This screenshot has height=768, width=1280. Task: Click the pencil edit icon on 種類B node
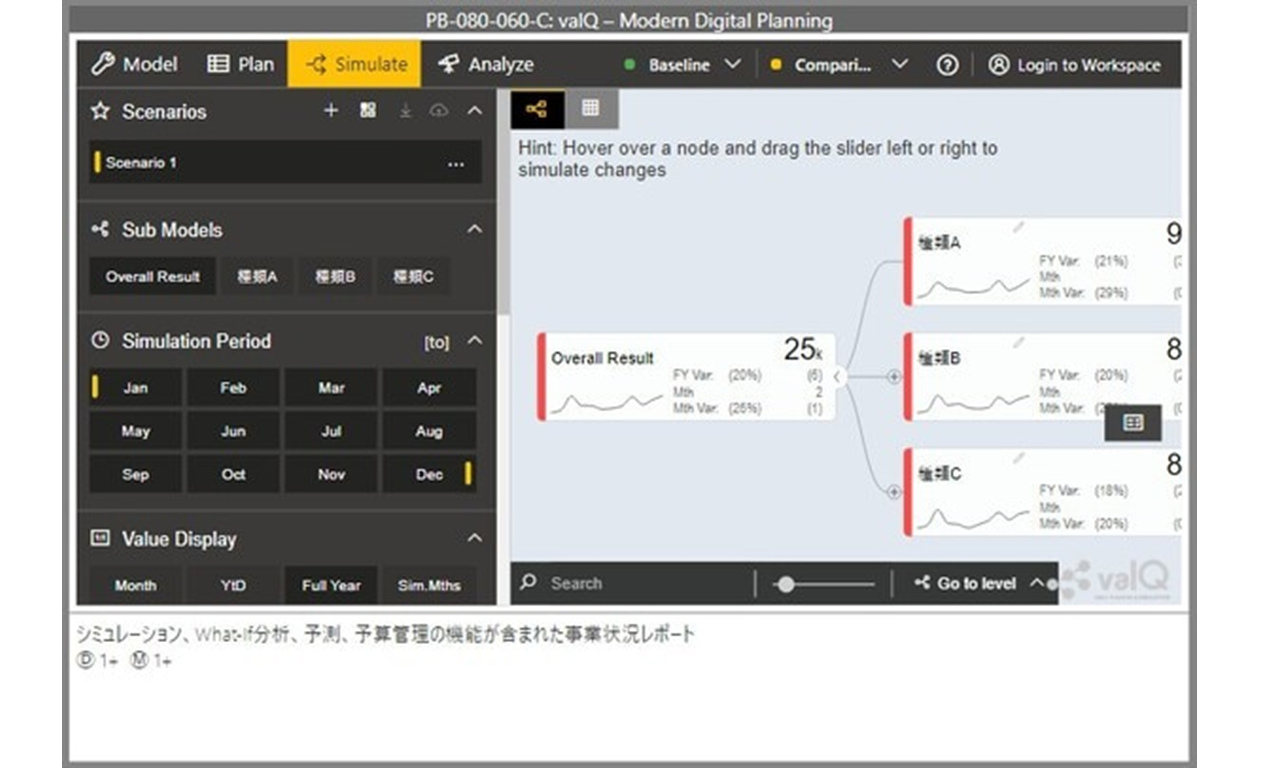pos(1018,343)
